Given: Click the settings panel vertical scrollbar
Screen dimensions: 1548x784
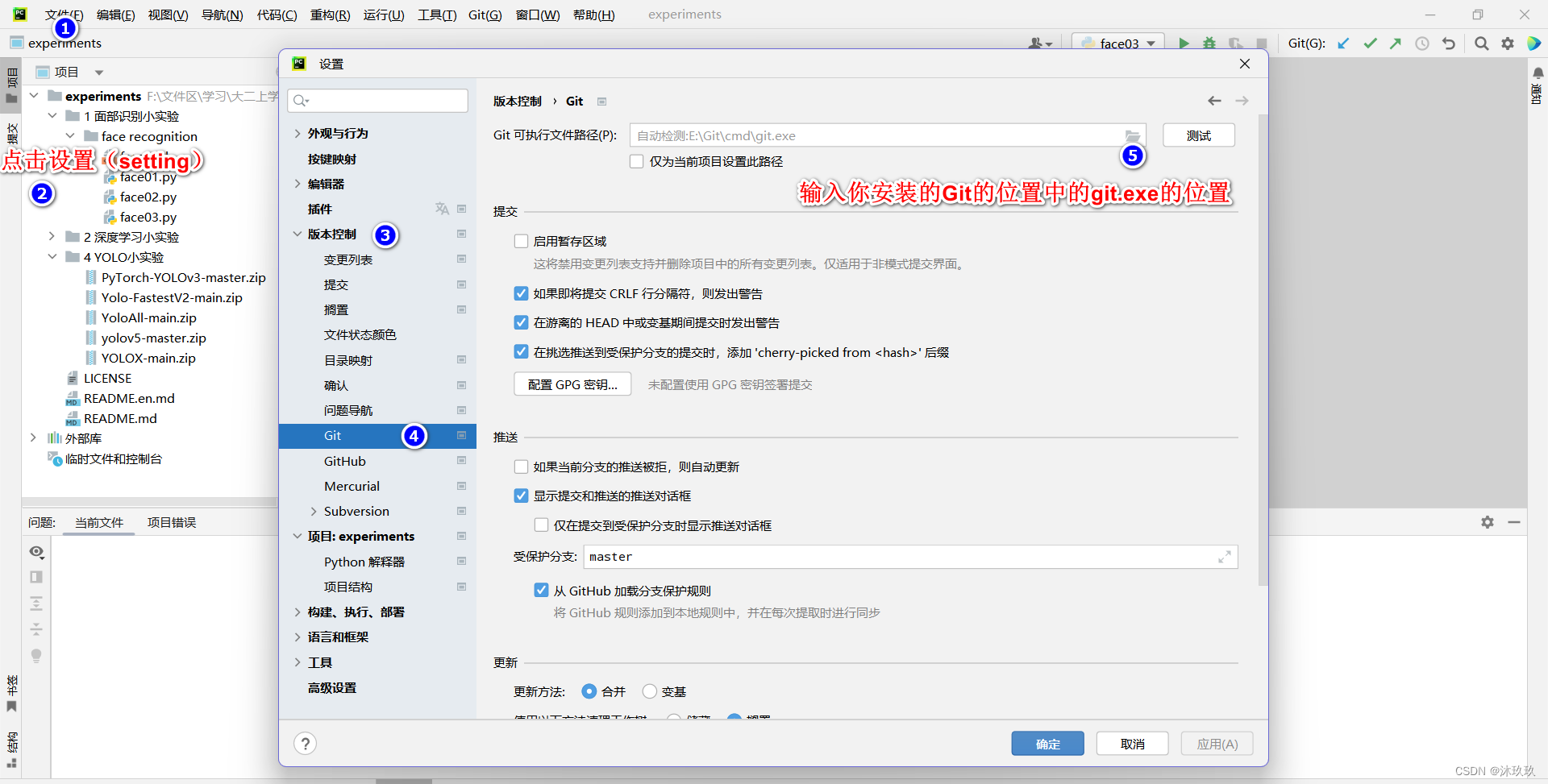Looking at the screenshot, I should click(1263, 350).
